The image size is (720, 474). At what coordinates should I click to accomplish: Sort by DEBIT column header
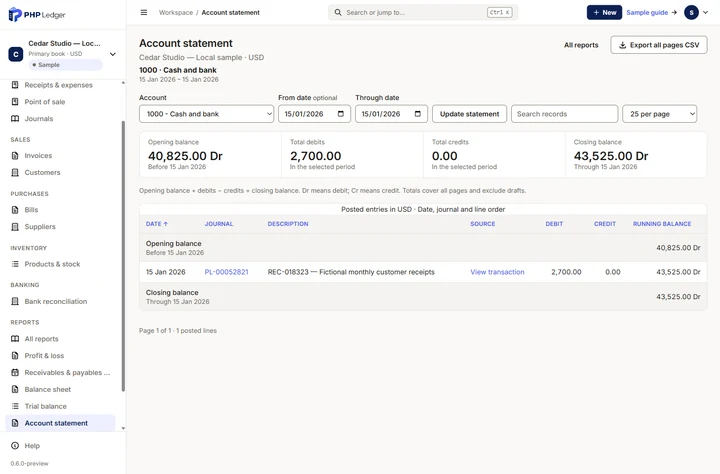pyautogui.click(x=554, y=224)
